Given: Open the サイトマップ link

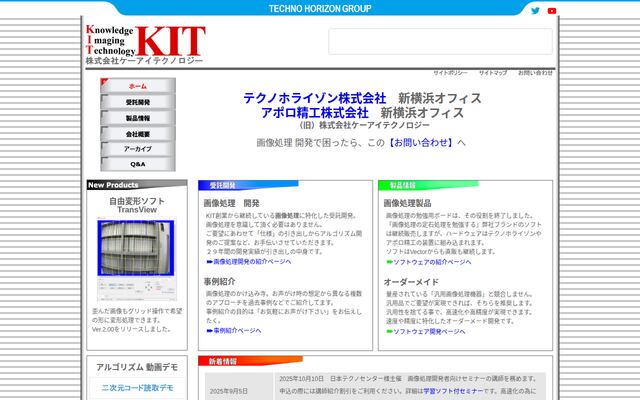Looking at the screenshot, I should [x=493, y=73].
